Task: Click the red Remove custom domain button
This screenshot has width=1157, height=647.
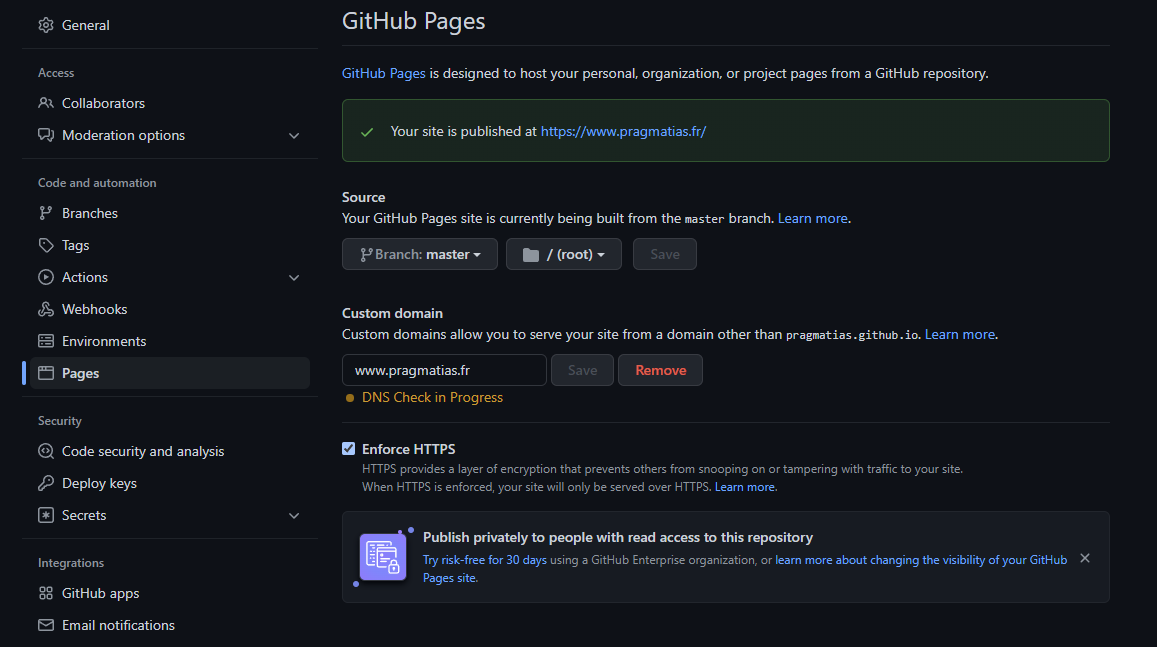Action: (660, 370)
